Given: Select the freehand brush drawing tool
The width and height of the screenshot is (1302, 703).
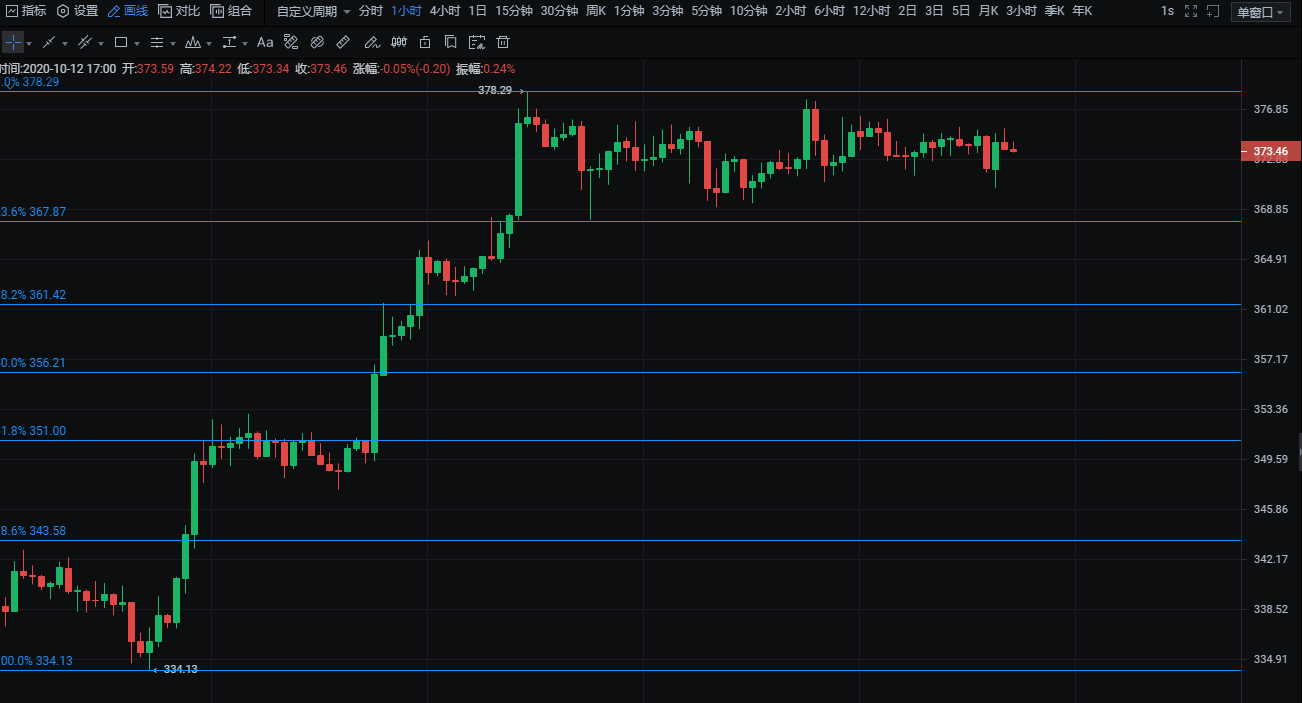Looking at the screenshot, I should 371,43.
